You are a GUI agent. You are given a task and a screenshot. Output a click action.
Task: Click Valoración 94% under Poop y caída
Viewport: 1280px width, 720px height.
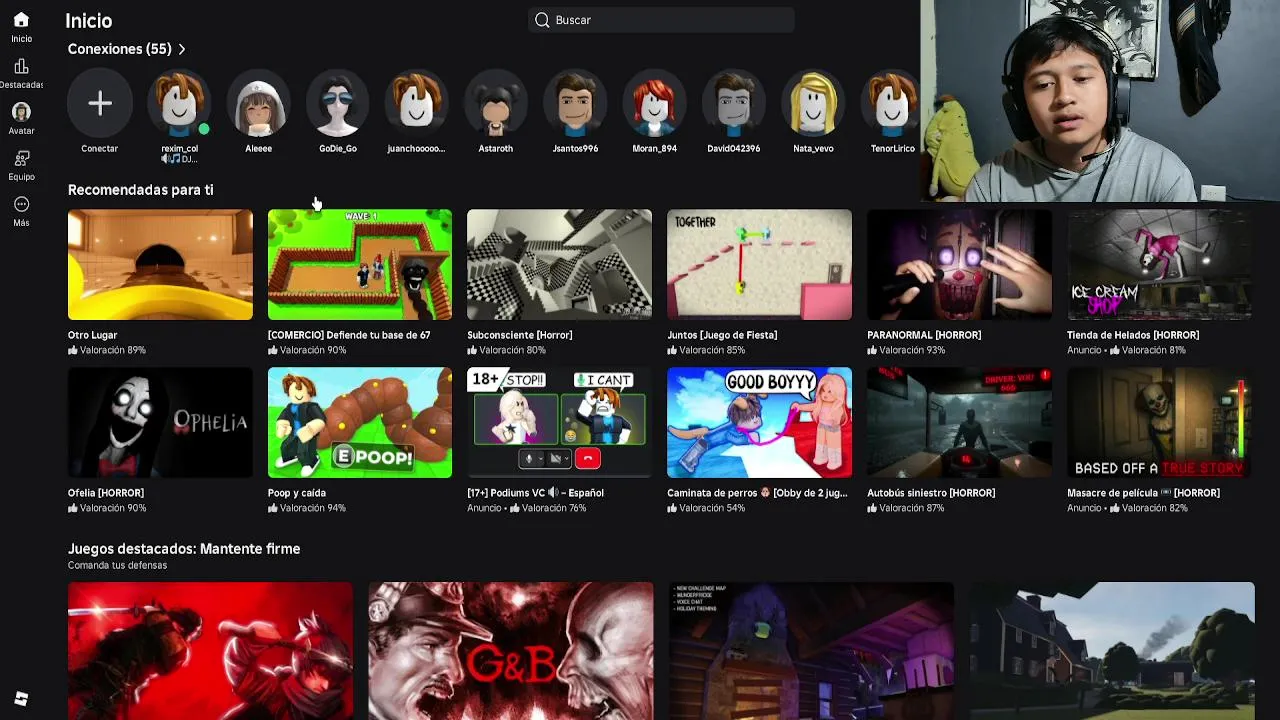click(x=307, y=508)
